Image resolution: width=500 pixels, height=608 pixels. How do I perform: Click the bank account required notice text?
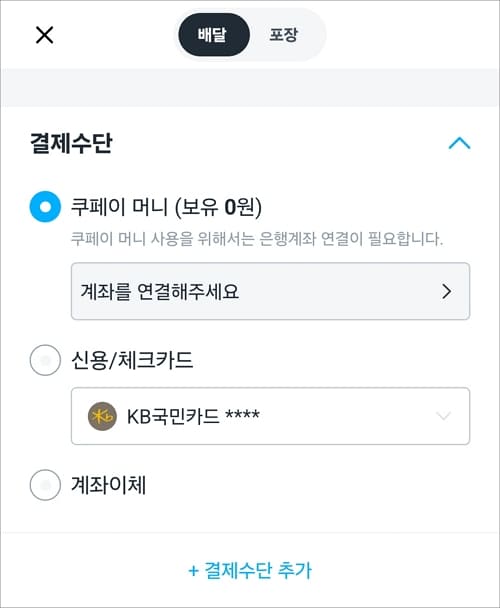point(256,238)
